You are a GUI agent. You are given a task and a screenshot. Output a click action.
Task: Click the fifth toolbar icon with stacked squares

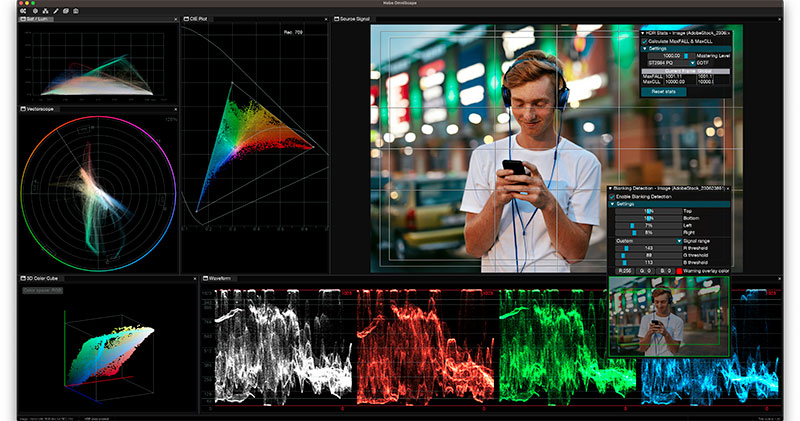tap(64, 9)
